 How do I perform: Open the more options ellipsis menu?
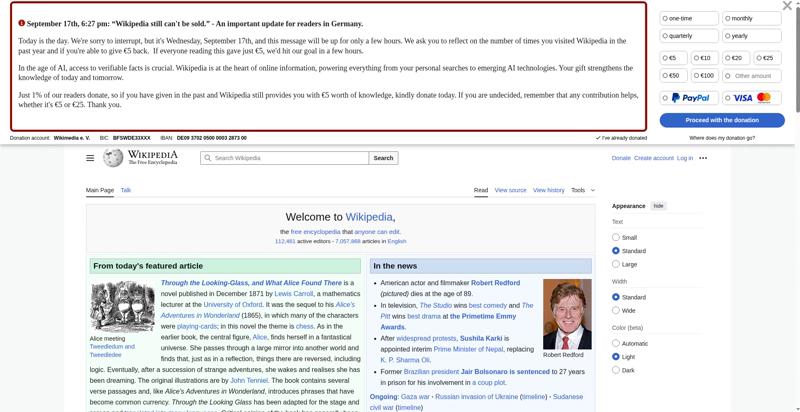[703, 158]
